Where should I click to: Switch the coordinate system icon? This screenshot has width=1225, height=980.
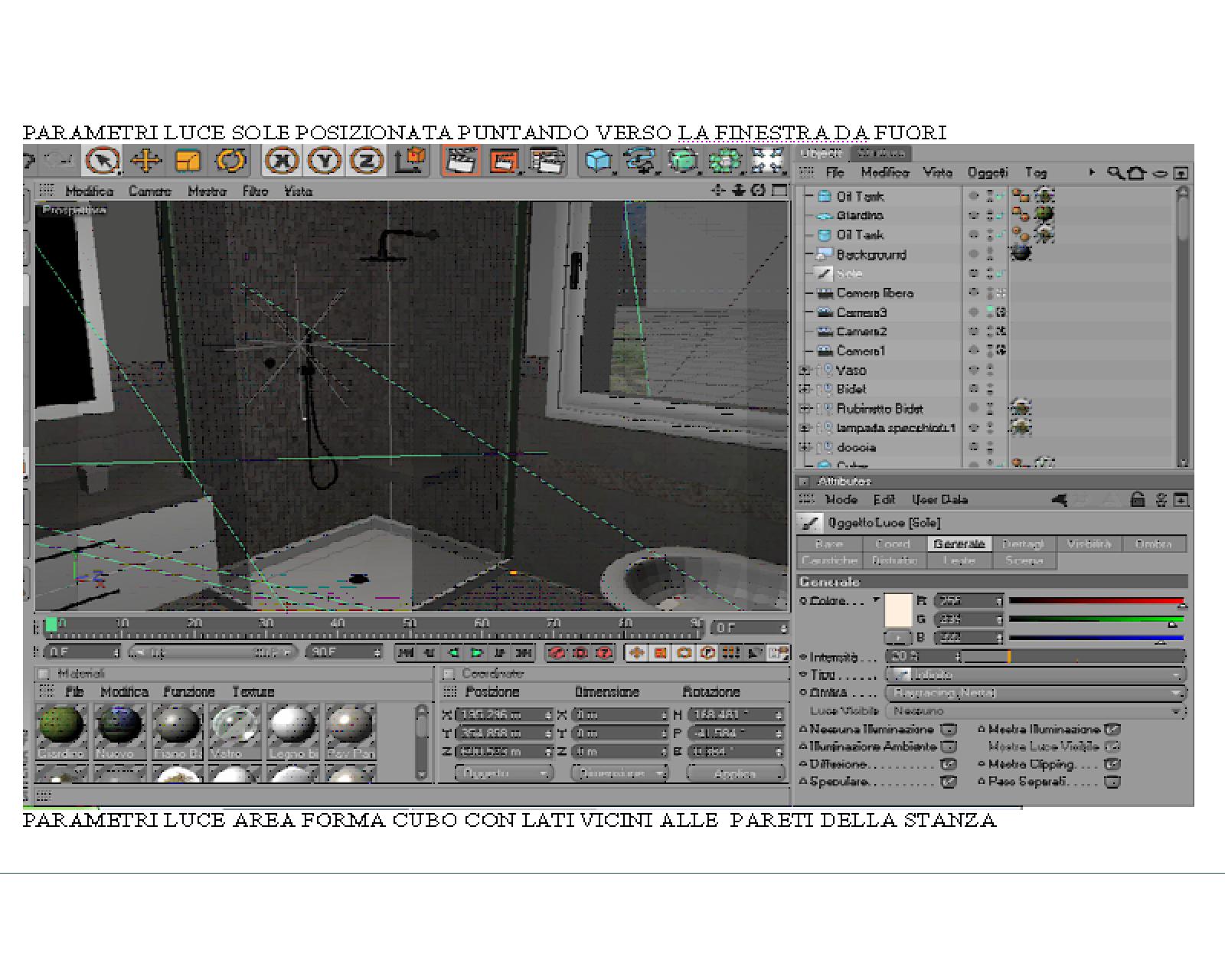[410, 161]
